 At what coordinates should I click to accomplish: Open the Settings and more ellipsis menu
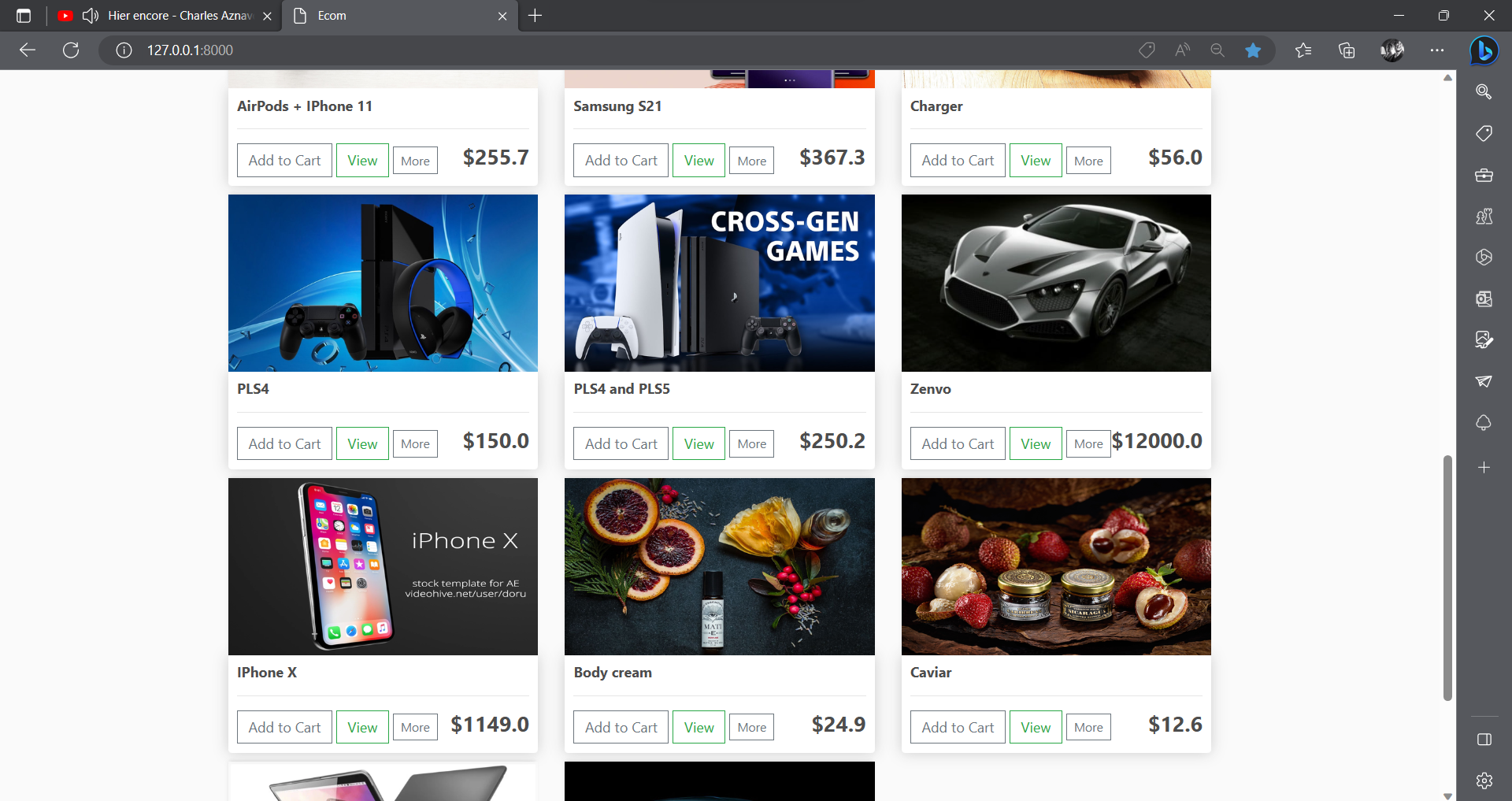[x=1437, y=50]
